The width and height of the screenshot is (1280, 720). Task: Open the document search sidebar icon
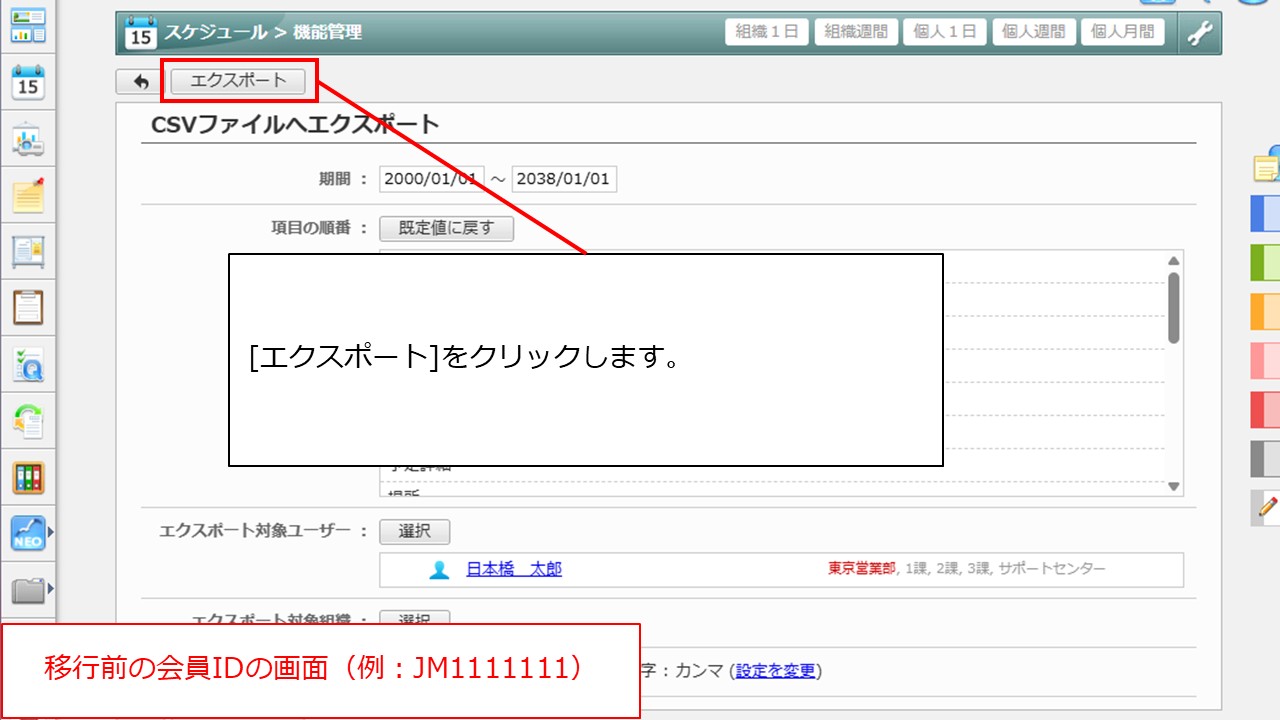click(x=28, y=365)
